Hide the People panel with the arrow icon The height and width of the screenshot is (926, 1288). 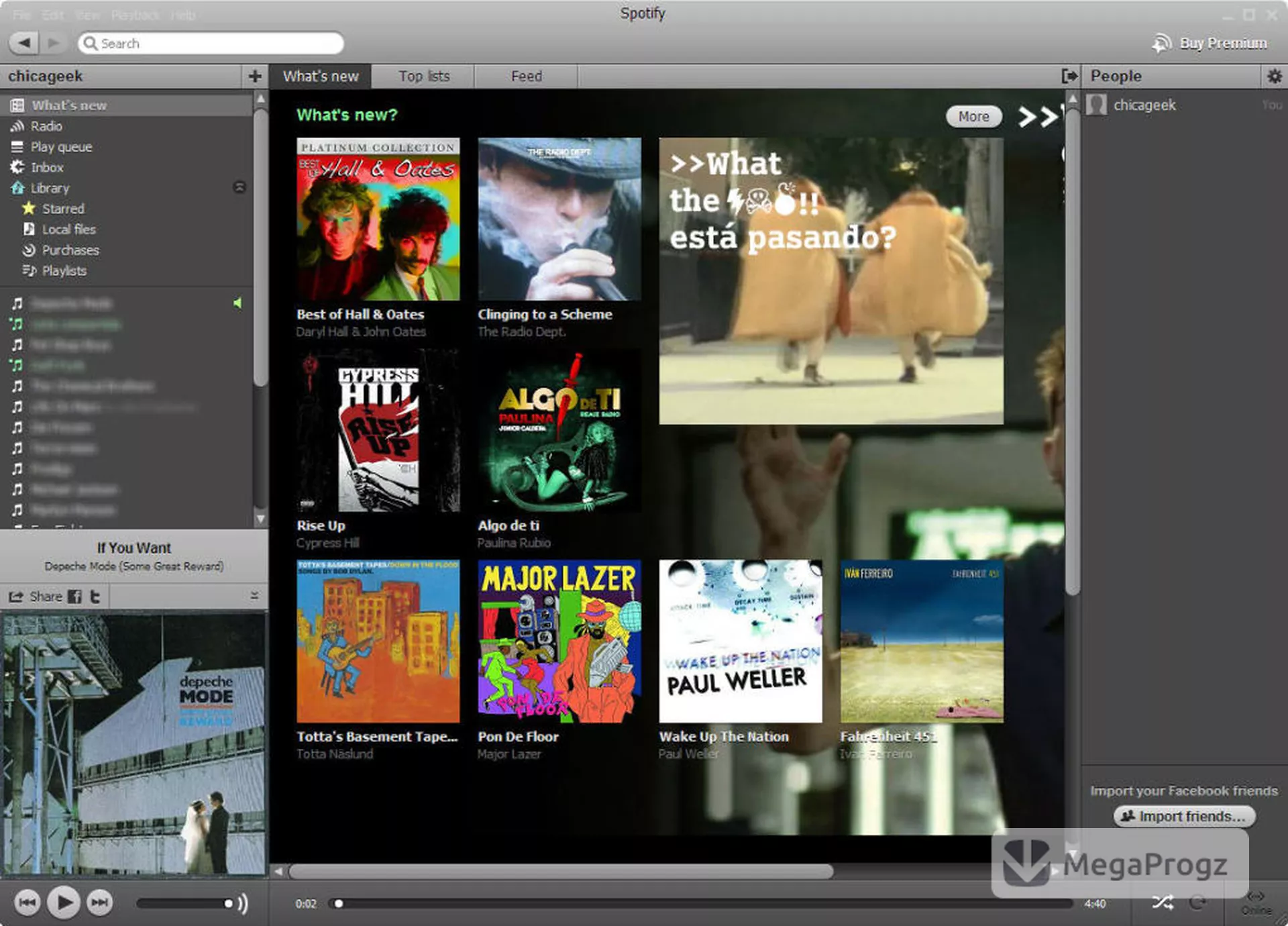click(x=1069, y=76)
